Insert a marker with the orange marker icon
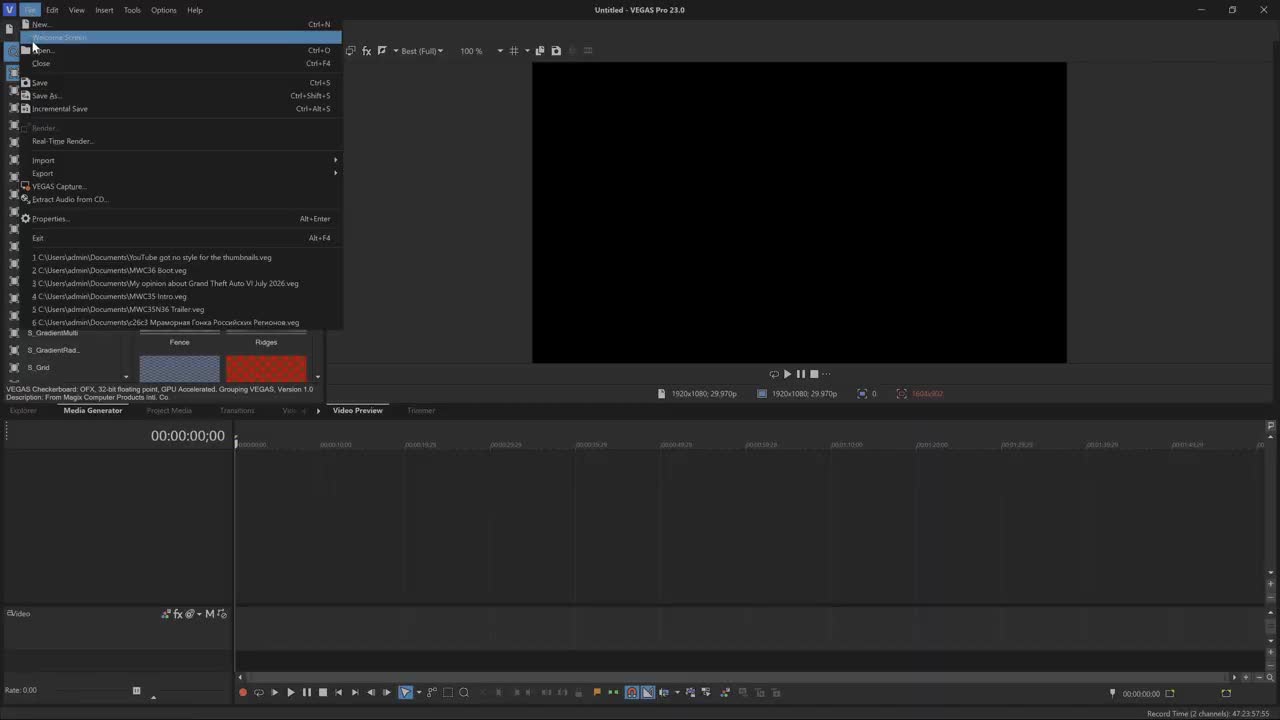 (x=597, y=692)
